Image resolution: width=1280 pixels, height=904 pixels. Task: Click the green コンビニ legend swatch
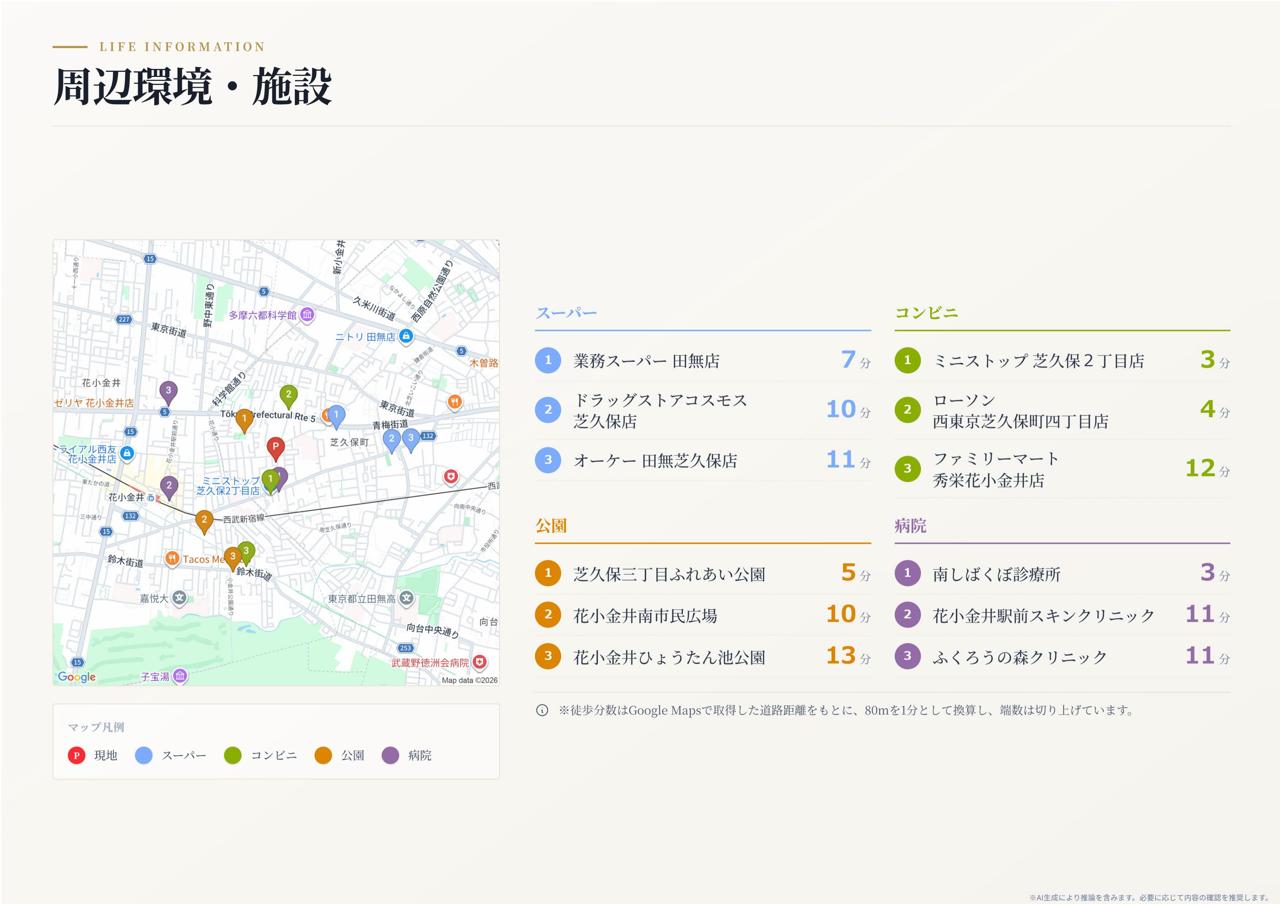tap(233, 755)
